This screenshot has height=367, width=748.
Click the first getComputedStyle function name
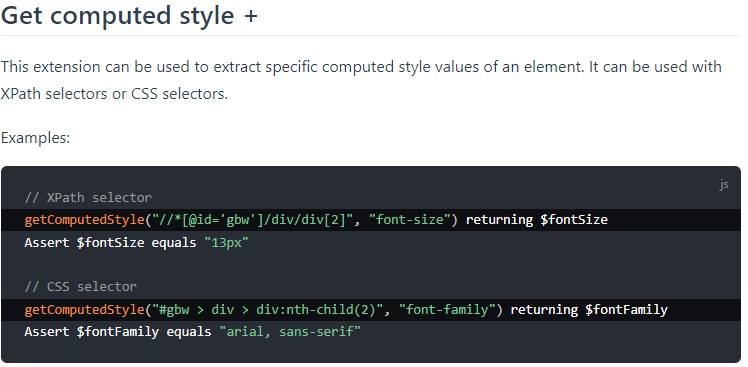pyautogui.click(x=84, y=220)
